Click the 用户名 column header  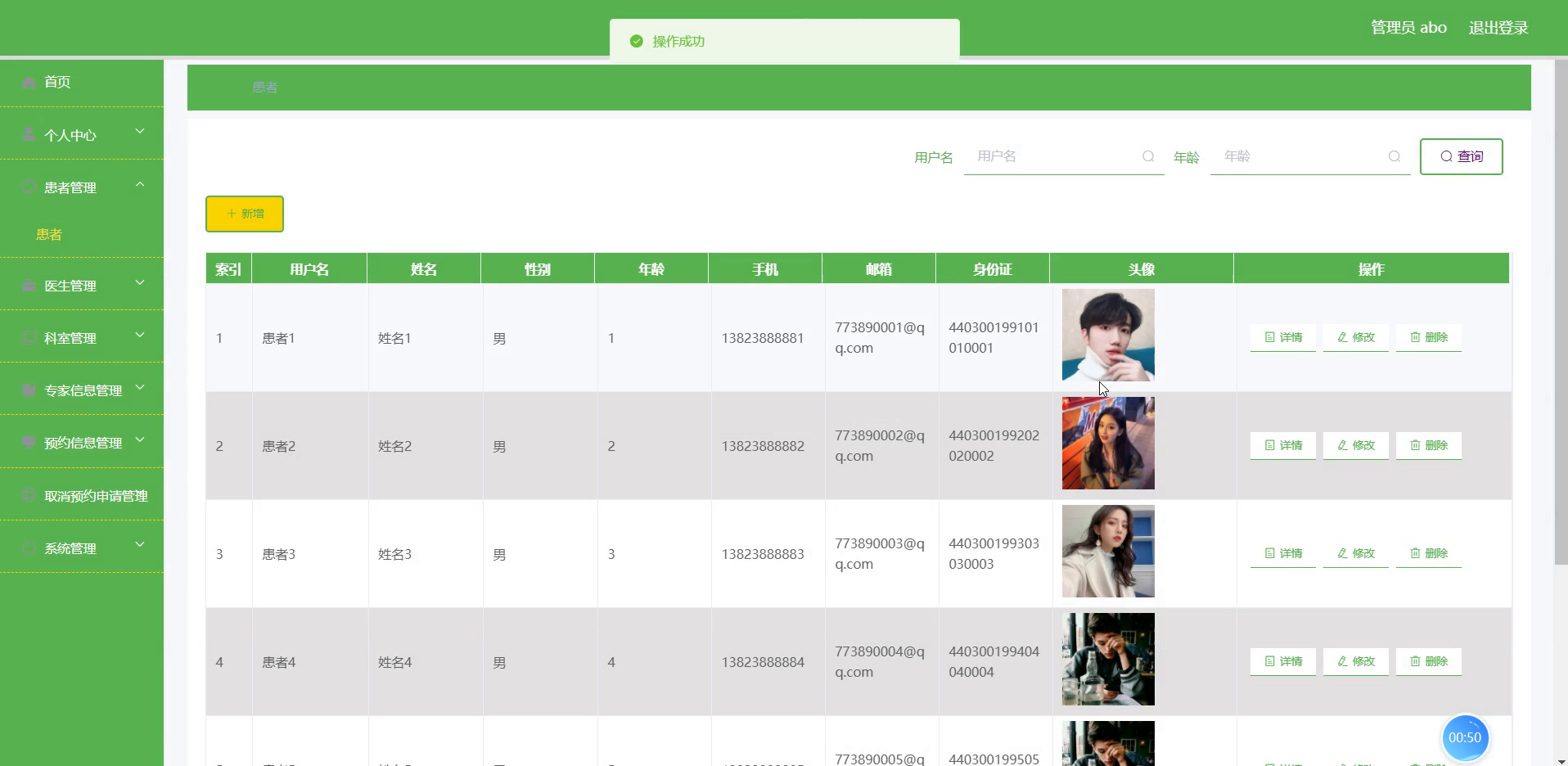click(309, 269)
